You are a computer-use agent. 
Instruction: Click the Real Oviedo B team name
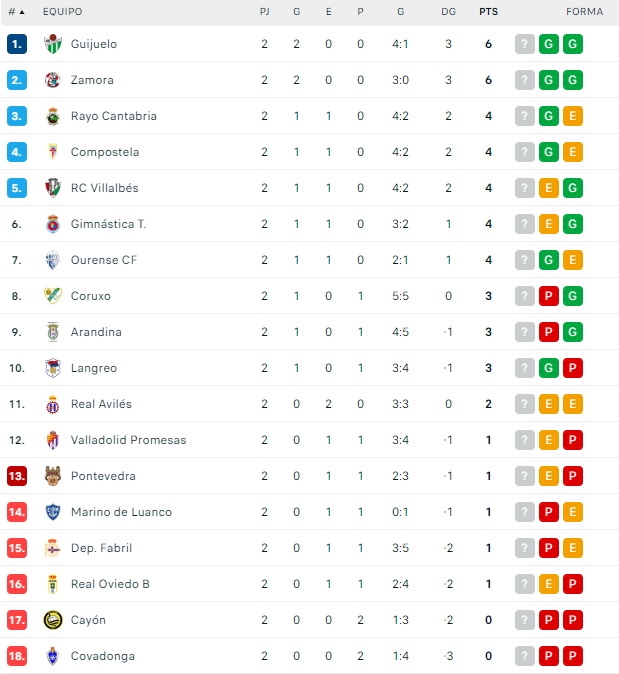110,584
